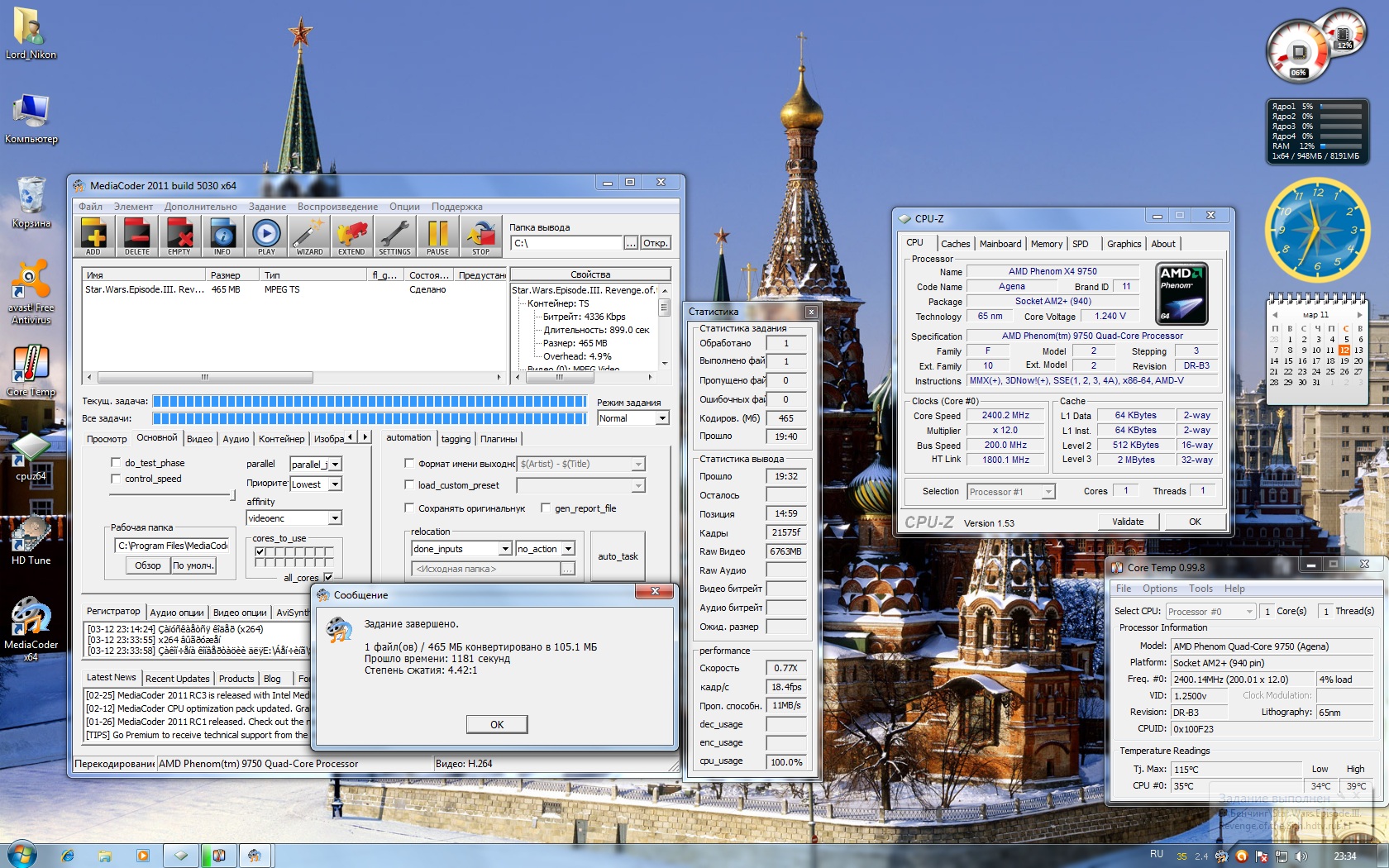1389x868 pixels.
Task: Click the Все задачи progress bar
Action: tap(370, 418)
